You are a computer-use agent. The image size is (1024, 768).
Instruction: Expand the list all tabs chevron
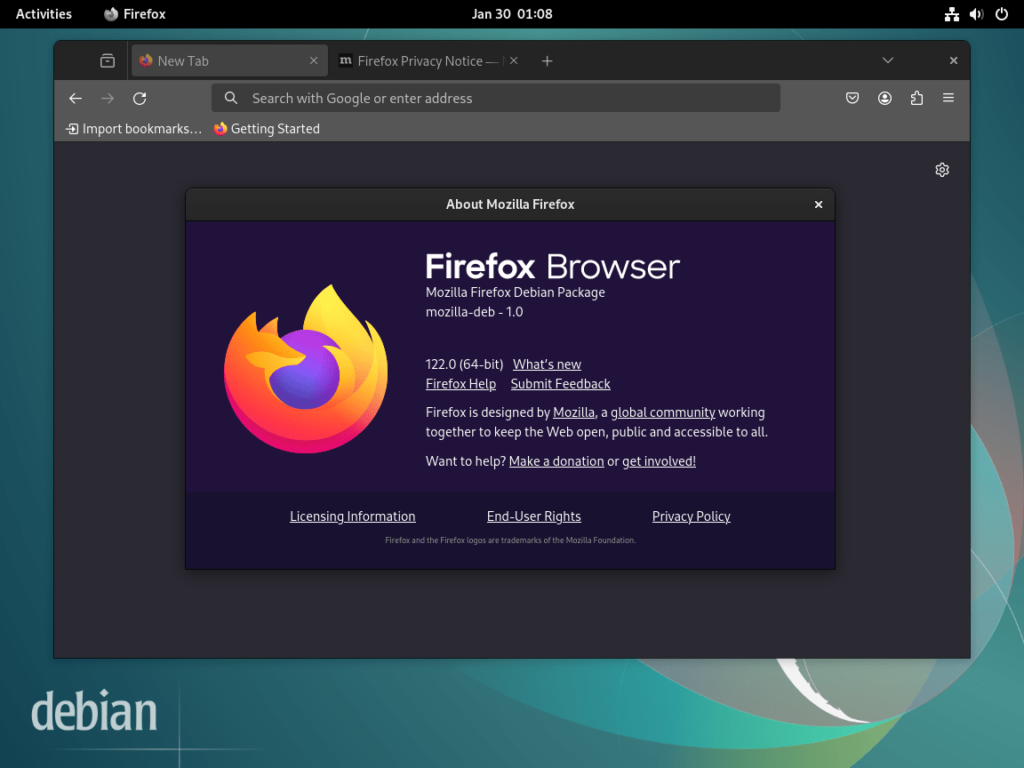pos(887,61)
